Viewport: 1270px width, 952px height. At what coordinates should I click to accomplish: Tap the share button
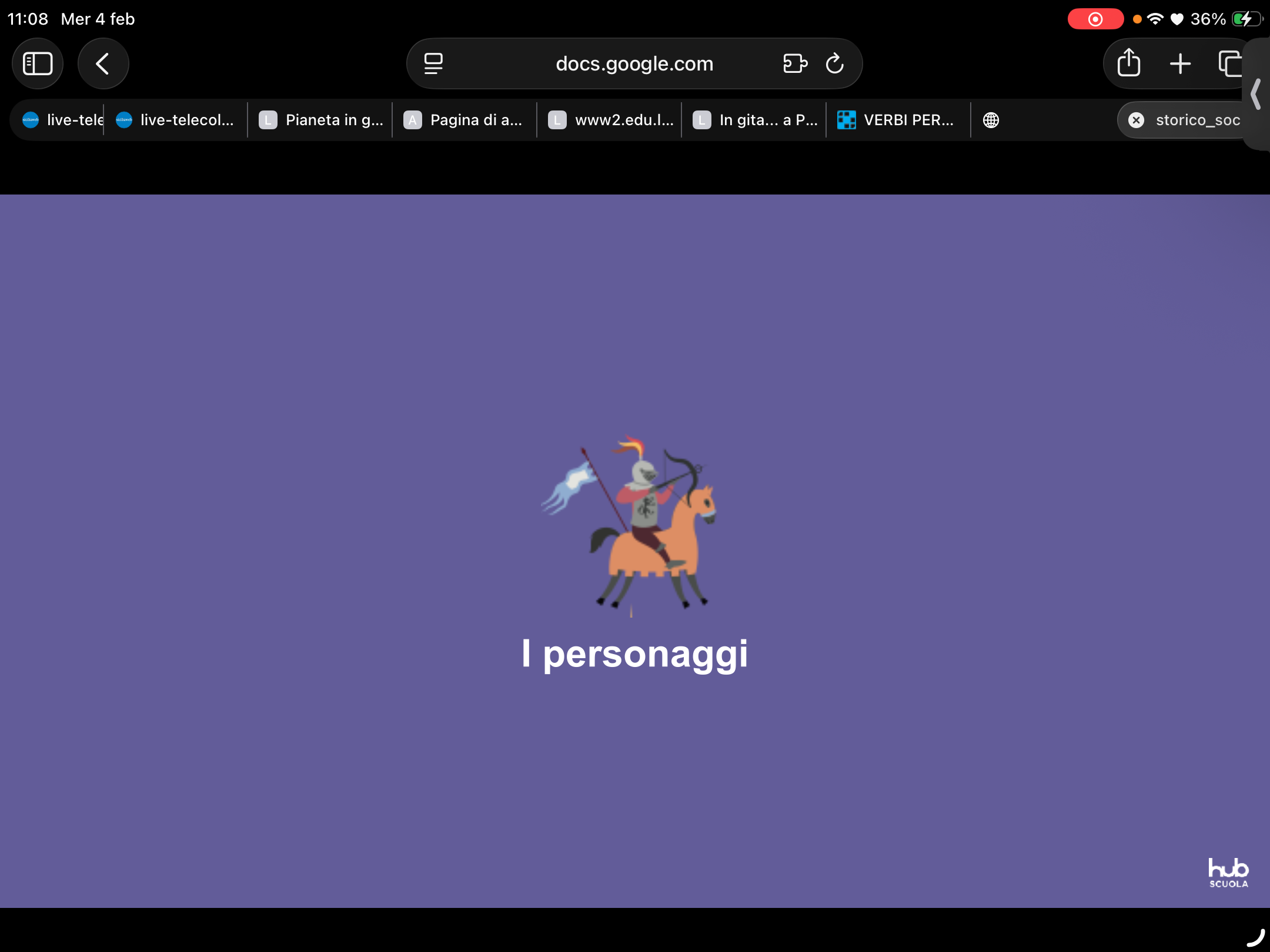point(1128,63)
